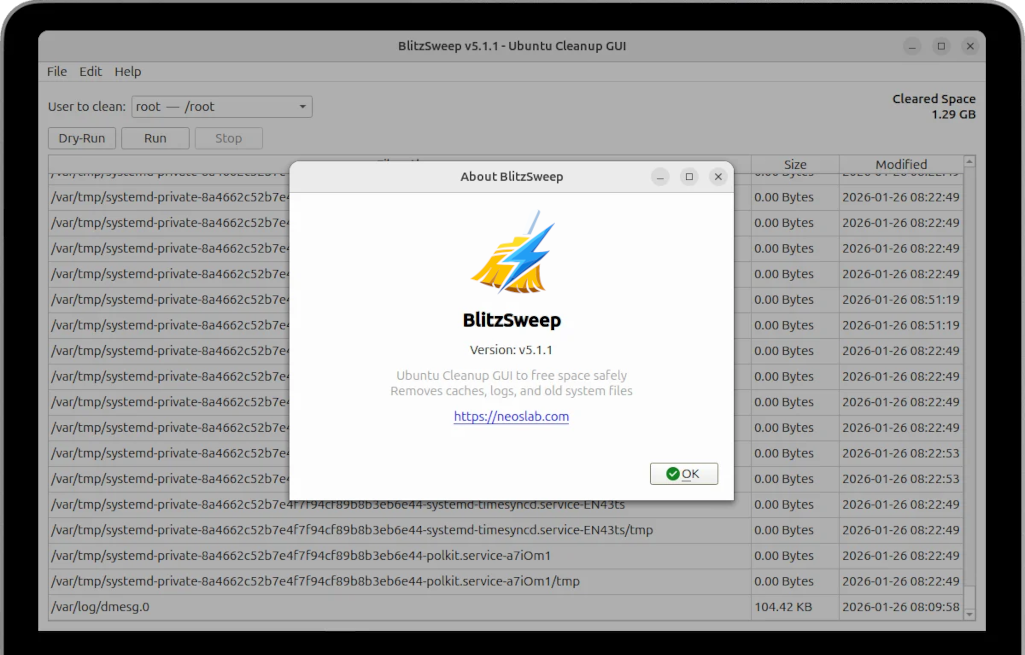1025x655 pixels.
Task: Click the BlitzSweep broom logo in About dialog
Action: 512,252
